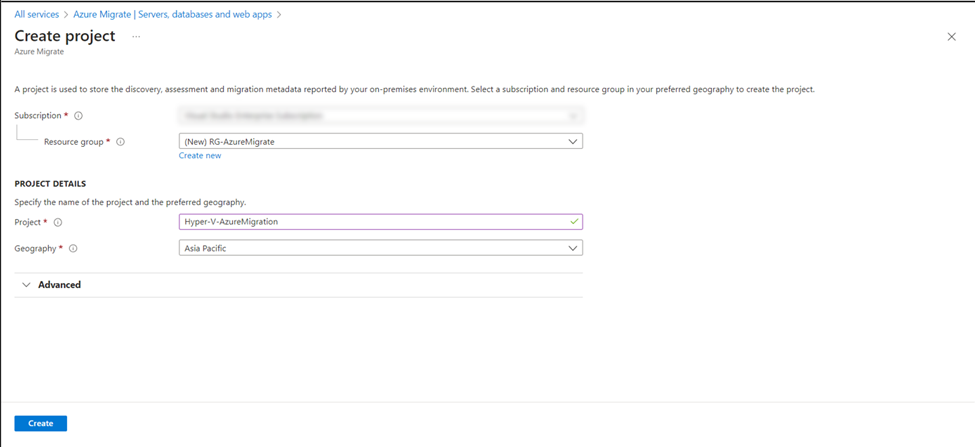975x447 pixels.
Task: Click the PROJECT DETAILS heading
Action: (50, 184)
